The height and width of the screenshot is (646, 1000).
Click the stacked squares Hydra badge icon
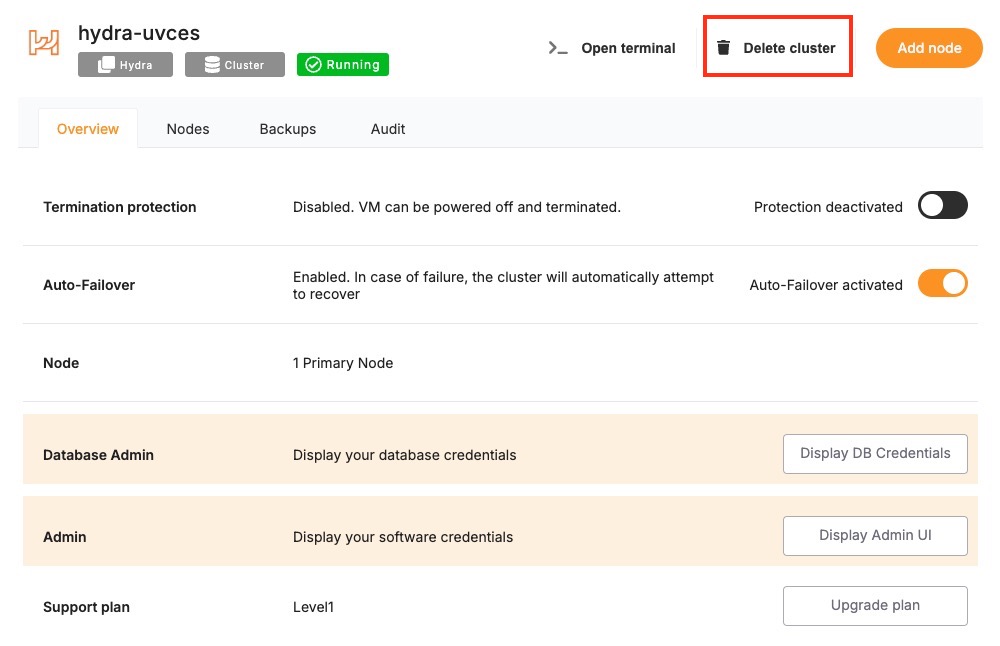pos(105,65)
